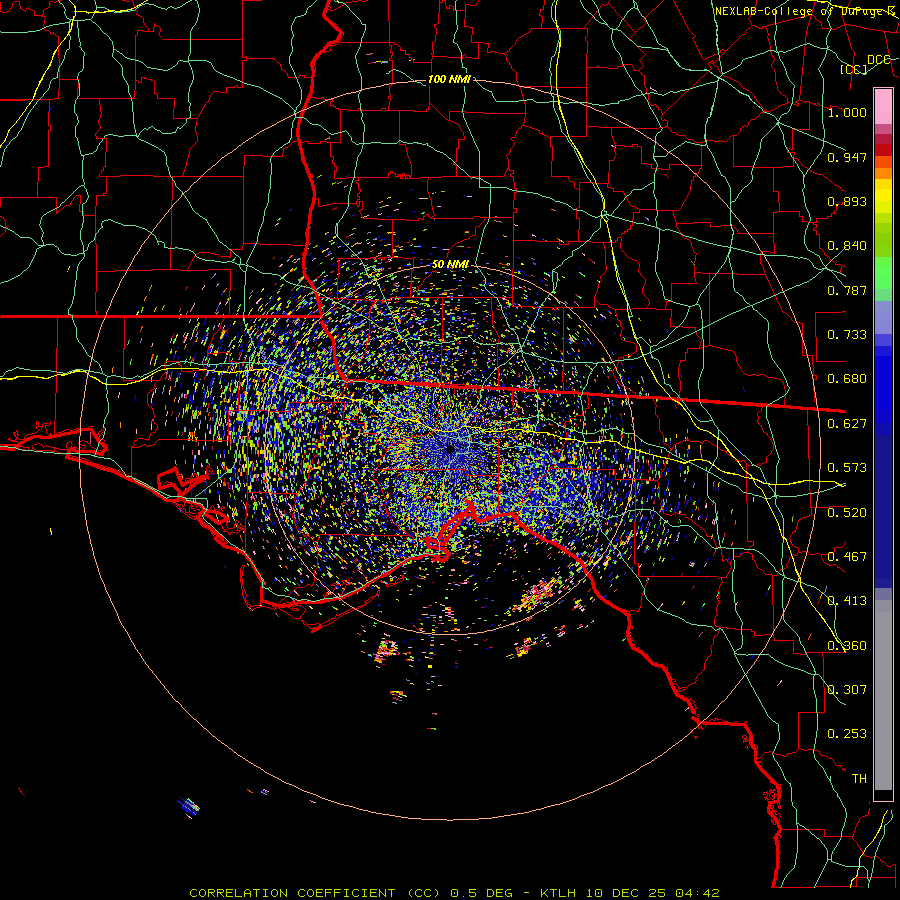Click the 100 NMI range ring label

[449, 79]
